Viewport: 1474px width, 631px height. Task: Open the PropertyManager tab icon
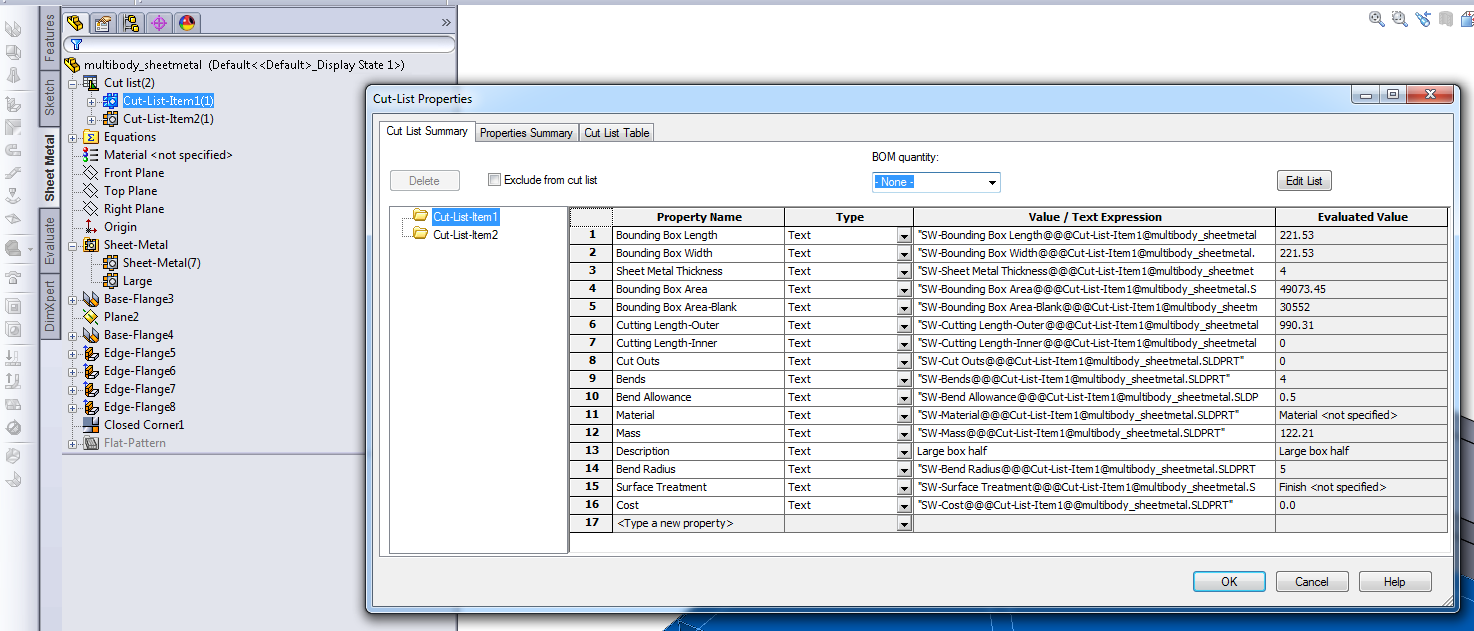coord(102,22)
